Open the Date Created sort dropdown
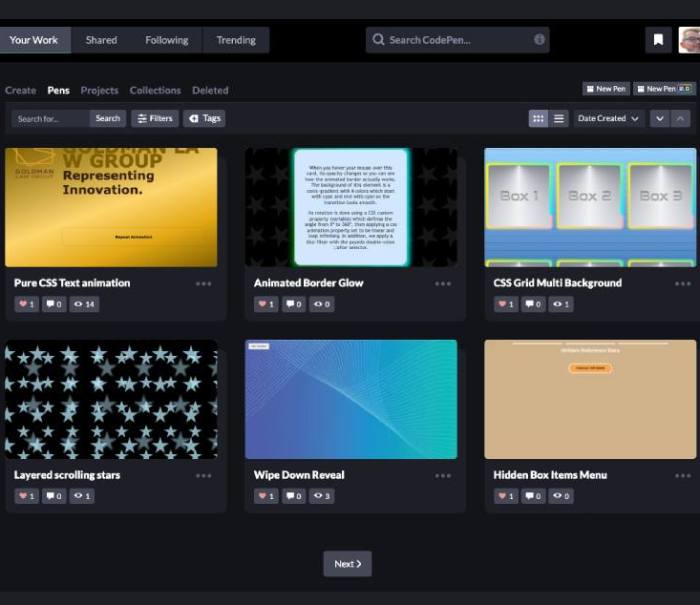Screen dimensions: 700x605 (608, 118)
